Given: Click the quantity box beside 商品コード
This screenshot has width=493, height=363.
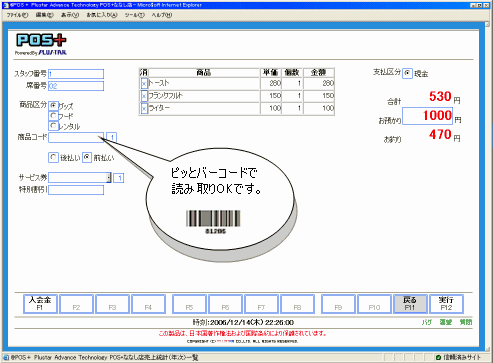Looking at the screenshot, I should [112, 137].
